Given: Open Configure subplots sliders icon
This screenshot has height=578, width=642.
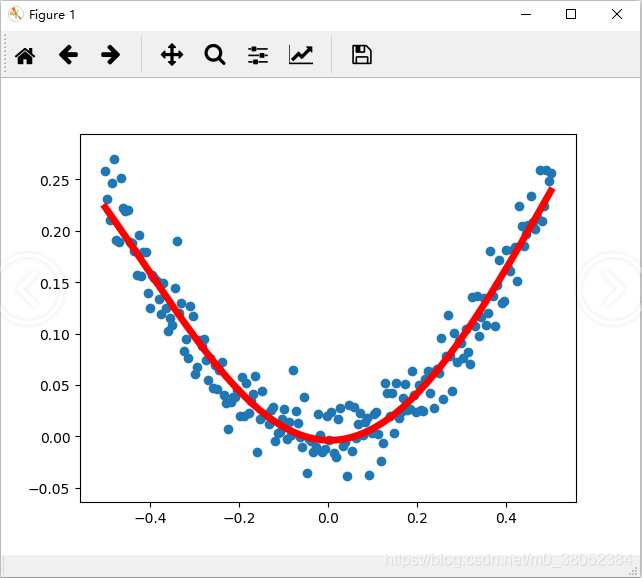Looking at the screenshot, I should [258, 55].
